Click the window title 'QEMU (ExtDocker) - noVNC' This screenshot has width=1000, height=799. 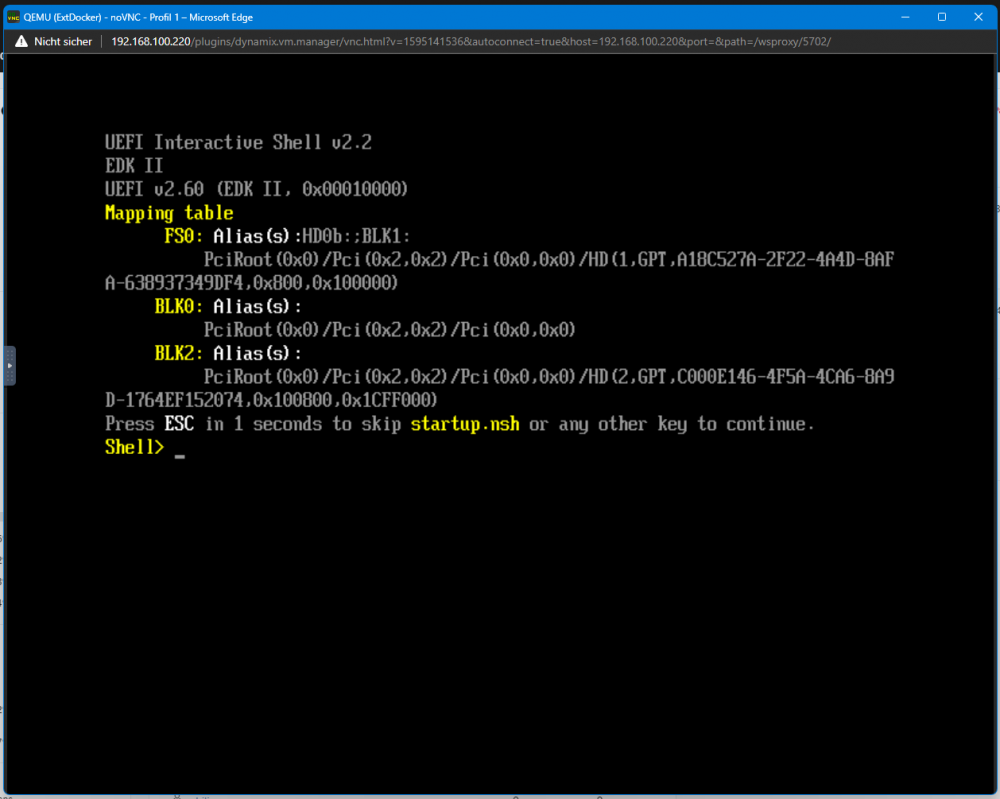pyautogui.click(x=82, y=17)
